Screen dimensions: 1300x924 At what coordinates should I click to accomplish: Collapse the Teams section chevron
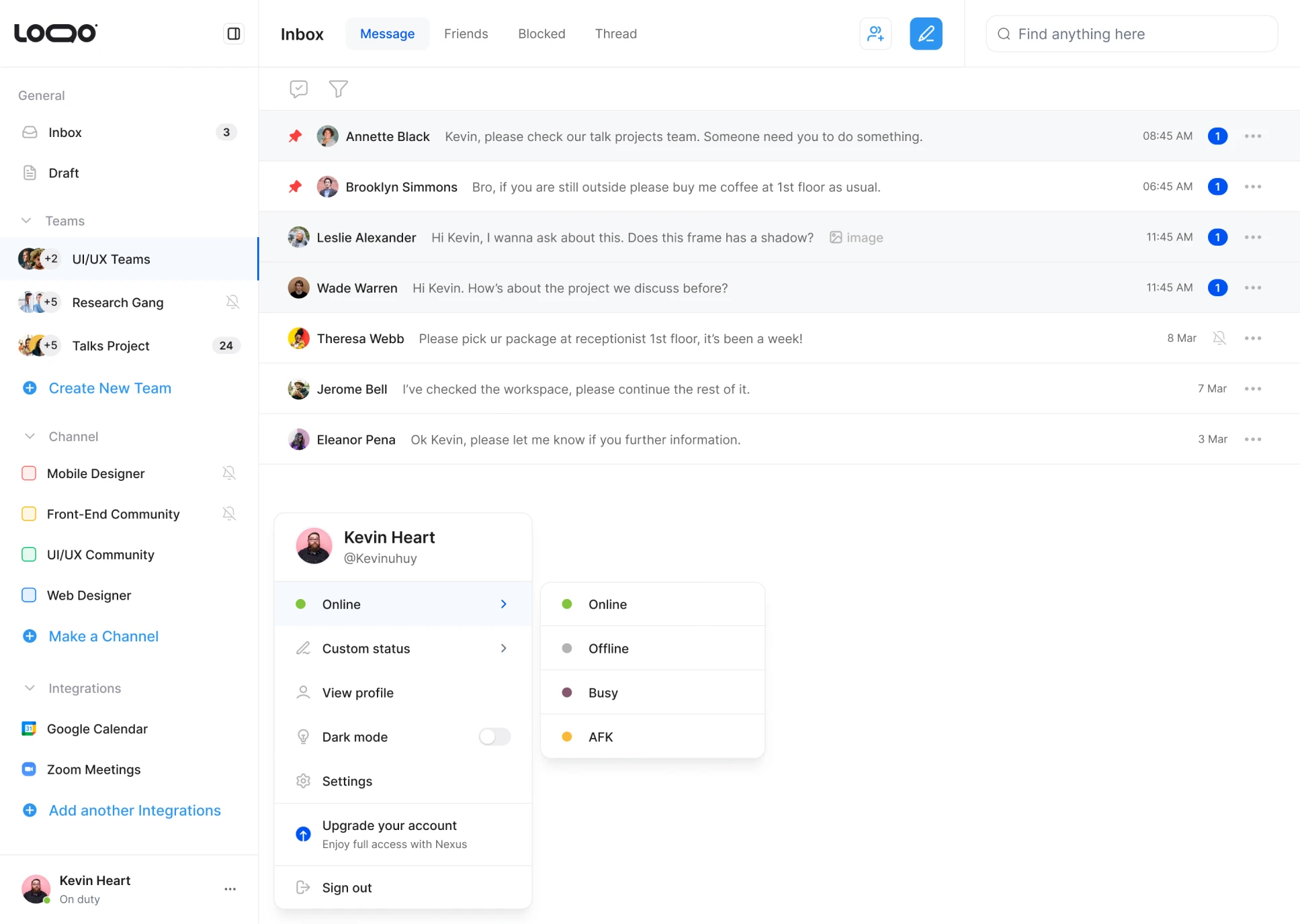click(27, 221)
